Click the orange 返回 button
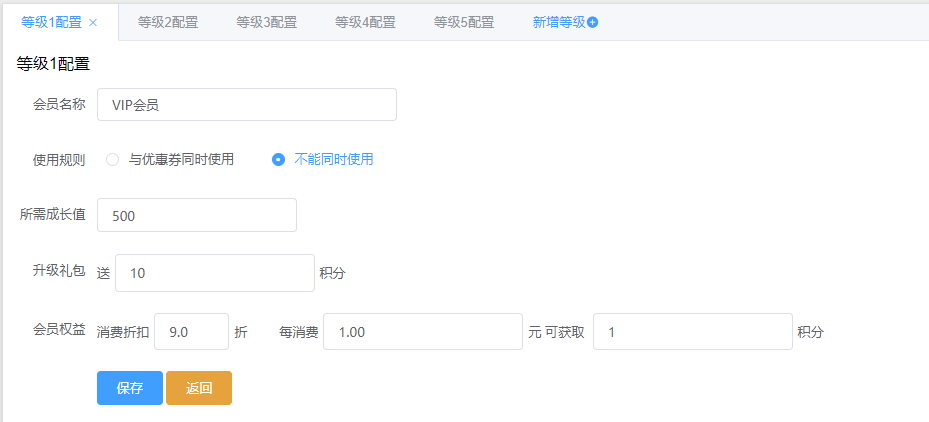This screenshot has height=422, width=929. coord(199,388)
